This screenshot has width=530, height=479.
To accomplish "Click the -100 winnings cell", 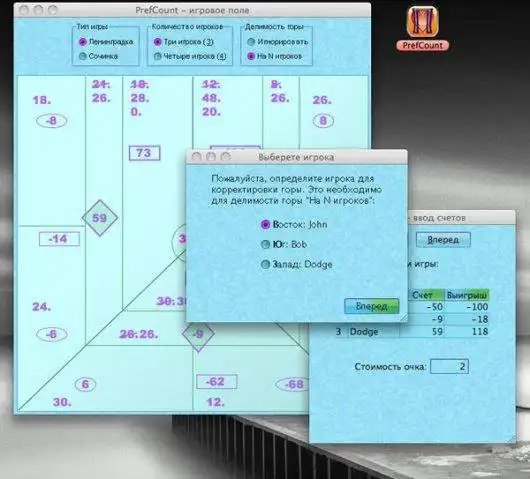I will click(467, 307).
